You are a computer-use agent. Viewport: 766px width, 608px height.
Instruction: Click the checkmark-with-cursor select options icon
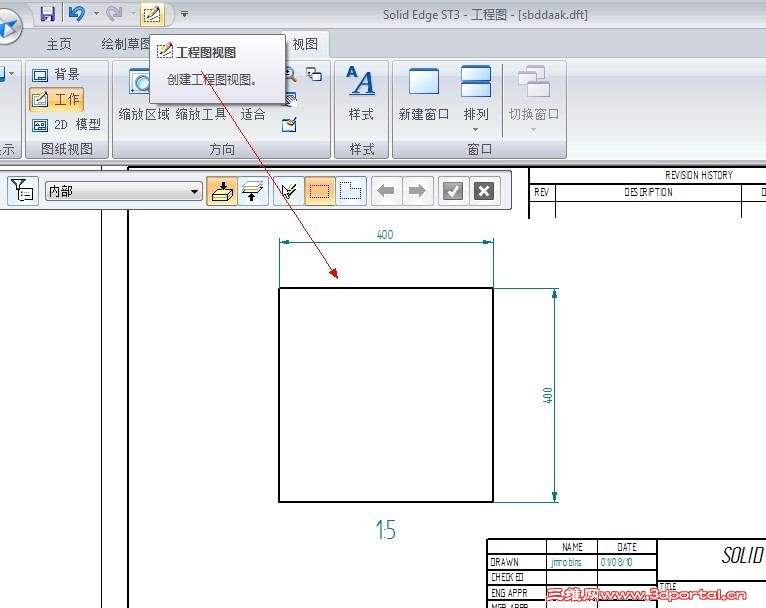289,191
